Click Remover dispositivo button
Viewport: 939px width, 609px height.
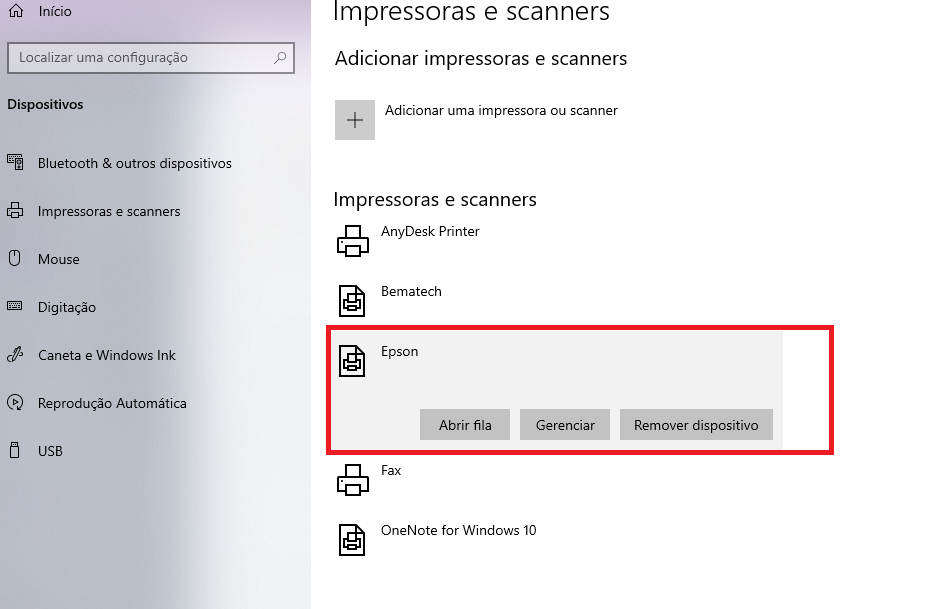[696, 425]
